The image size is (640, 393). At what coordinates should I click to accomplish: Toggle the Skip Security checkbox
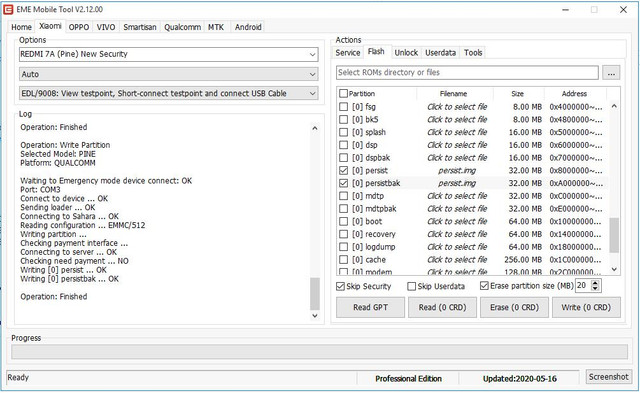click(340, 286)
